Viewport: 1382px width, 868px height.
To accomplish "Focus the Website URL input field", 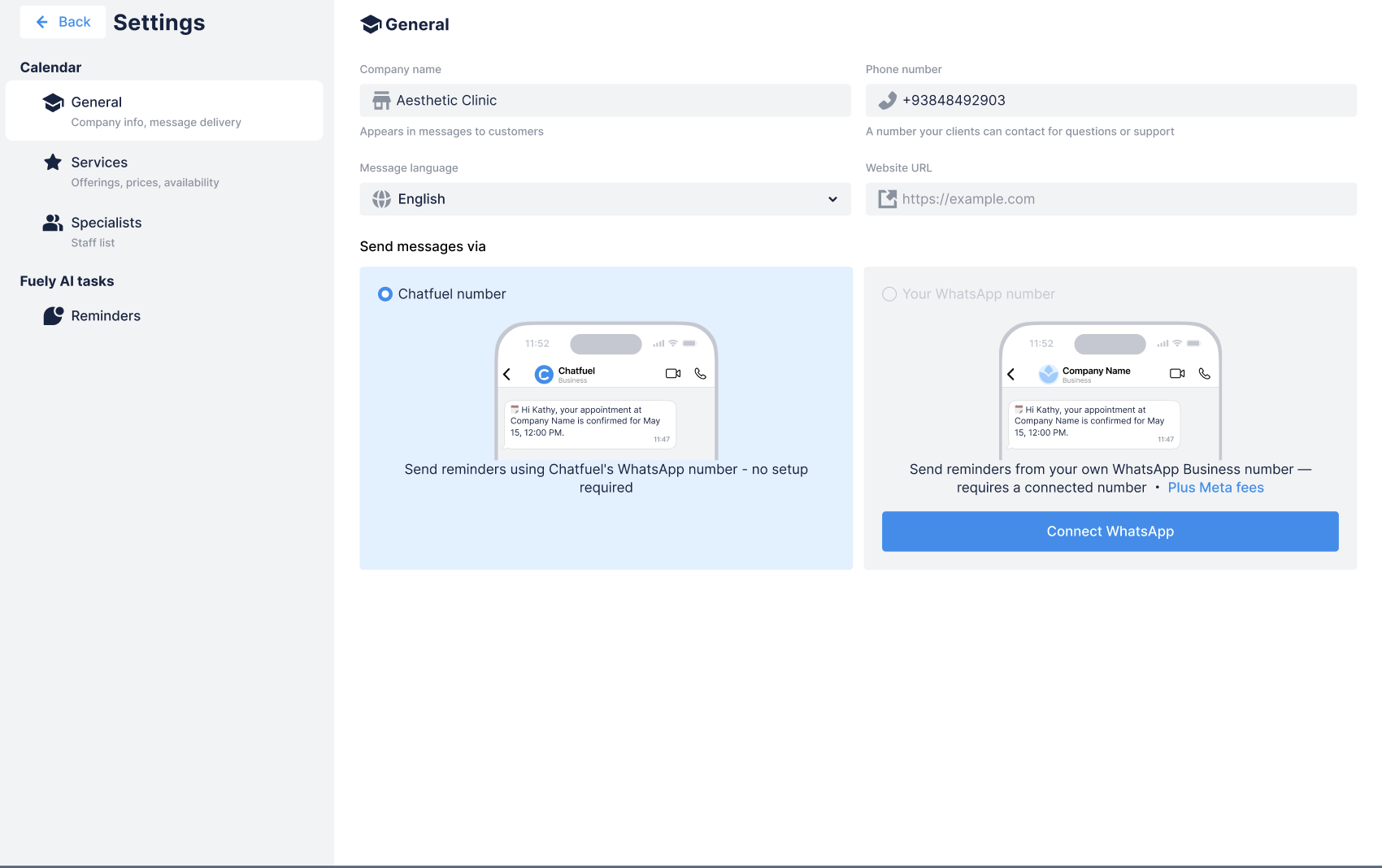I will tap(1122, 199).
